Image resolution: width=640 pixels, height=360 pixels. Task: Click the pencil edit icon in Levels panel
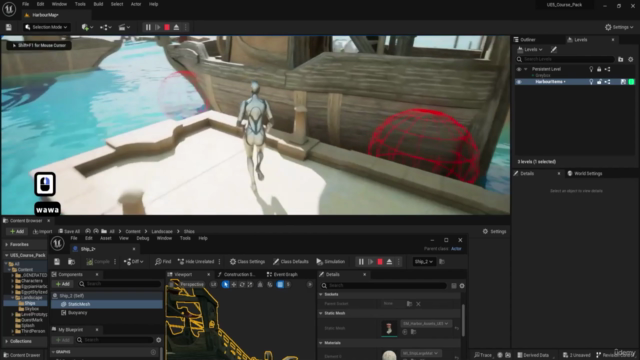click(x=553, y=49)
